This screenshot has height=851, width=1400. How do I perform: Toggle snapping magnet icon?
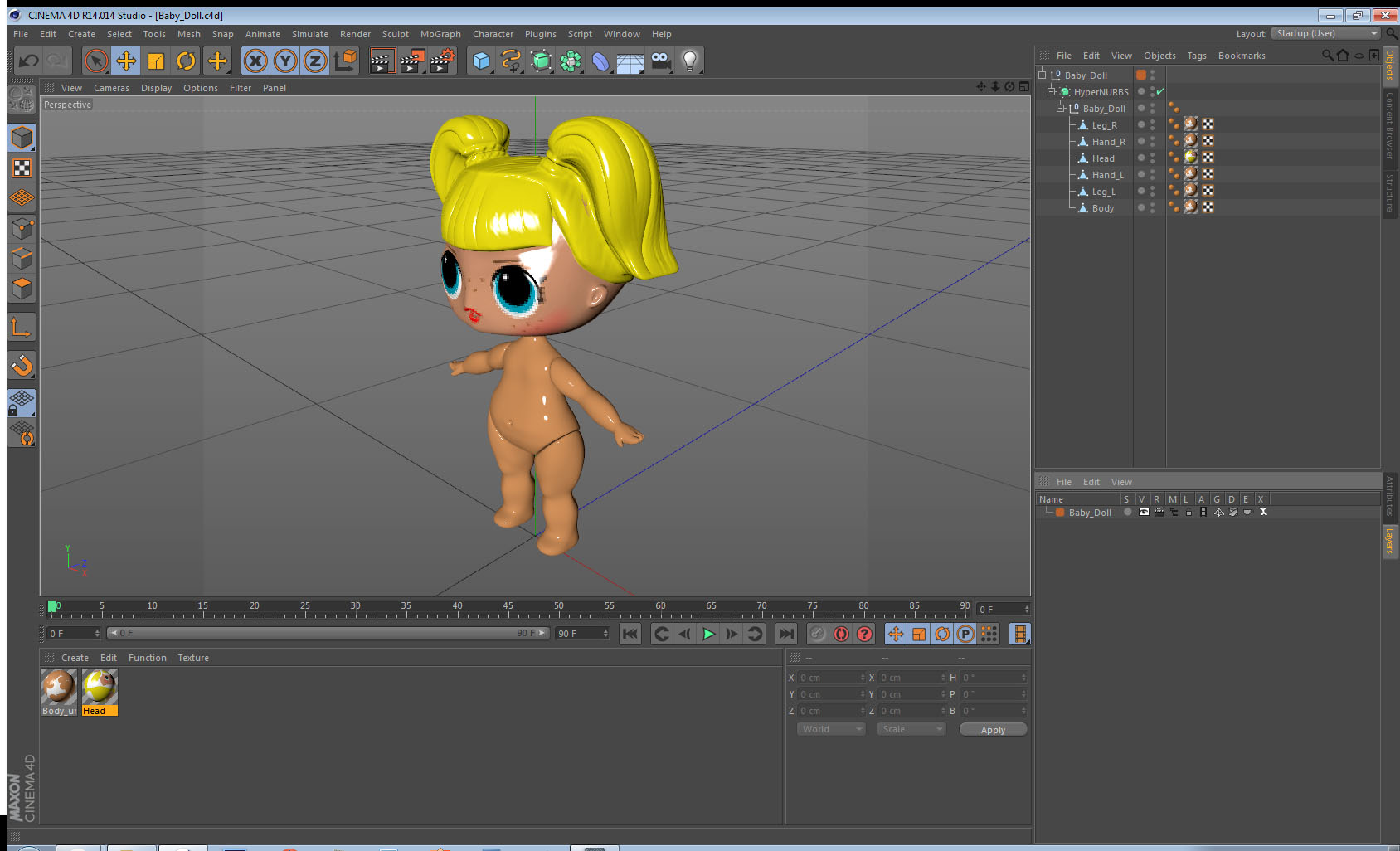tap(22, 365)
